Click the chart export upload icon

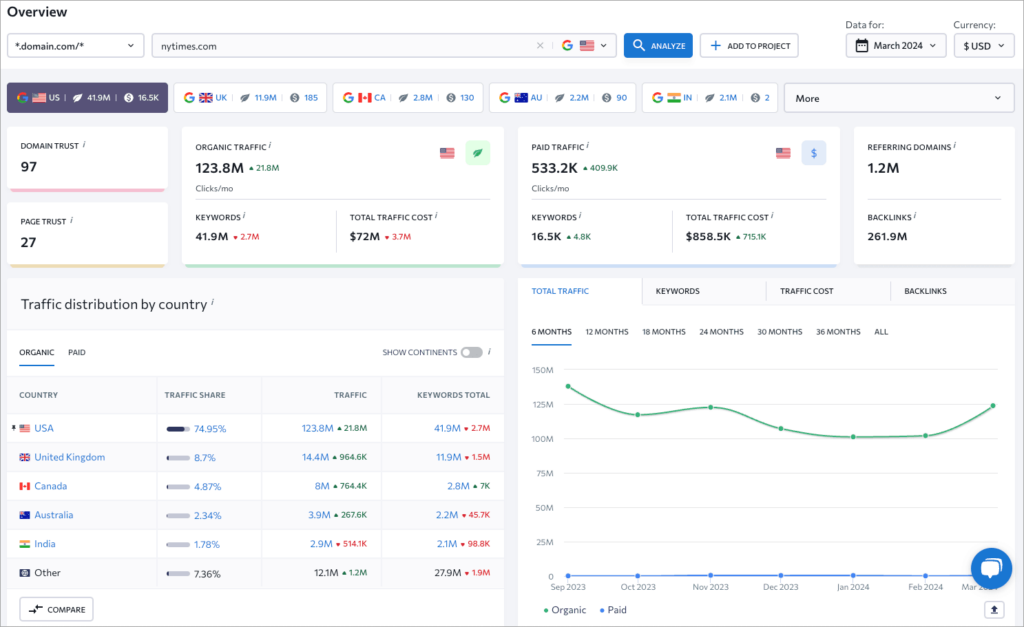click(994, 610)
